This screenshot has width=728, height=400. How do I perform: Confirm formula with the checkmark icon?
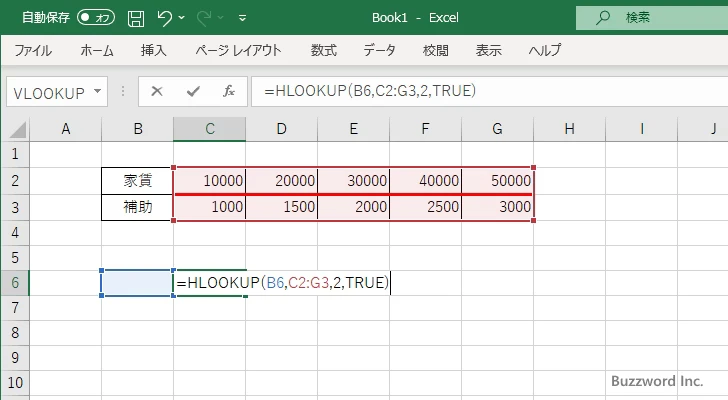(x=192, y=91)
